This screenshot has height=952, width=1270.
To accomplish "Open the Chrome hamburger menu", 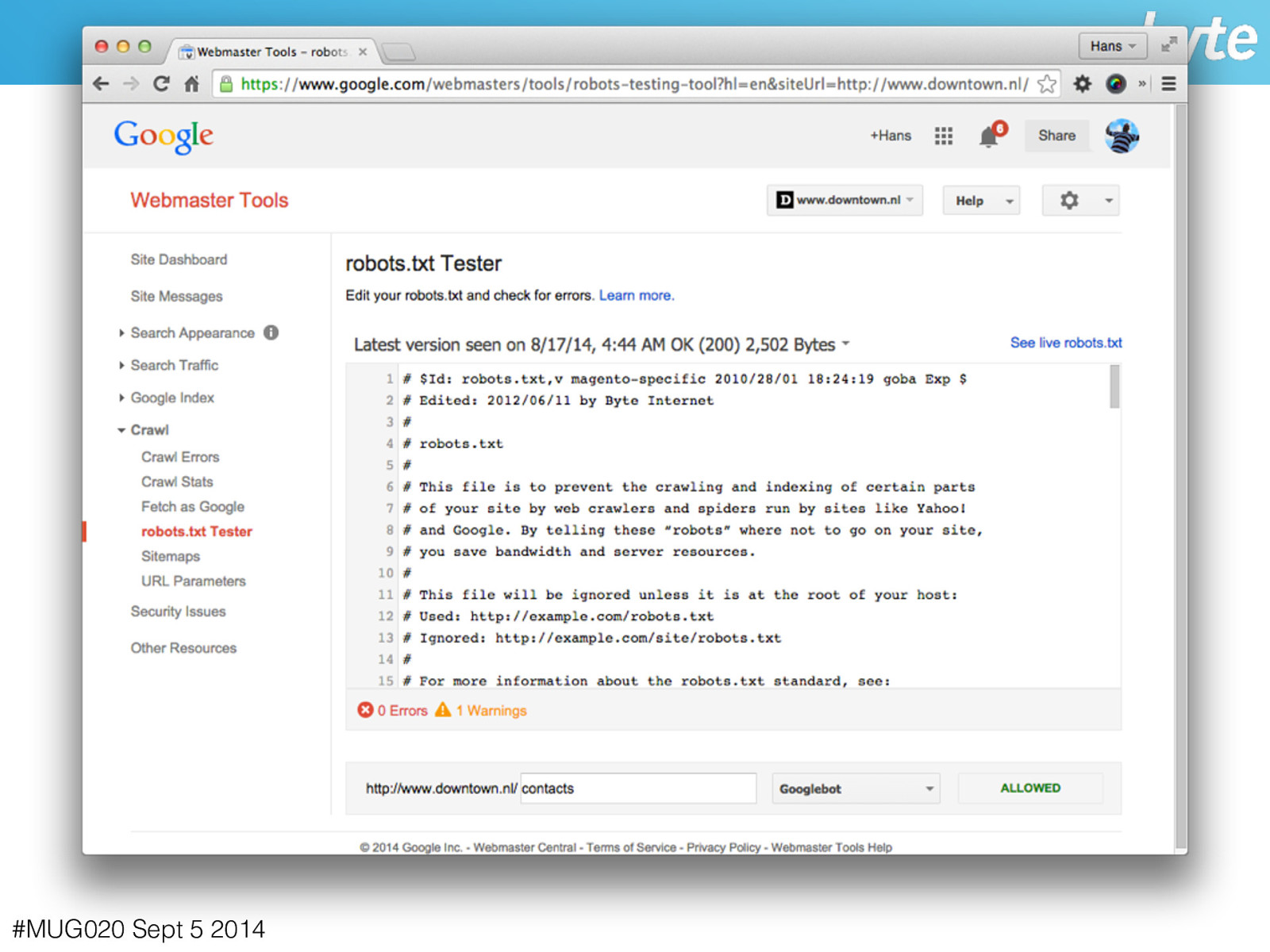I will point(1168,84).
